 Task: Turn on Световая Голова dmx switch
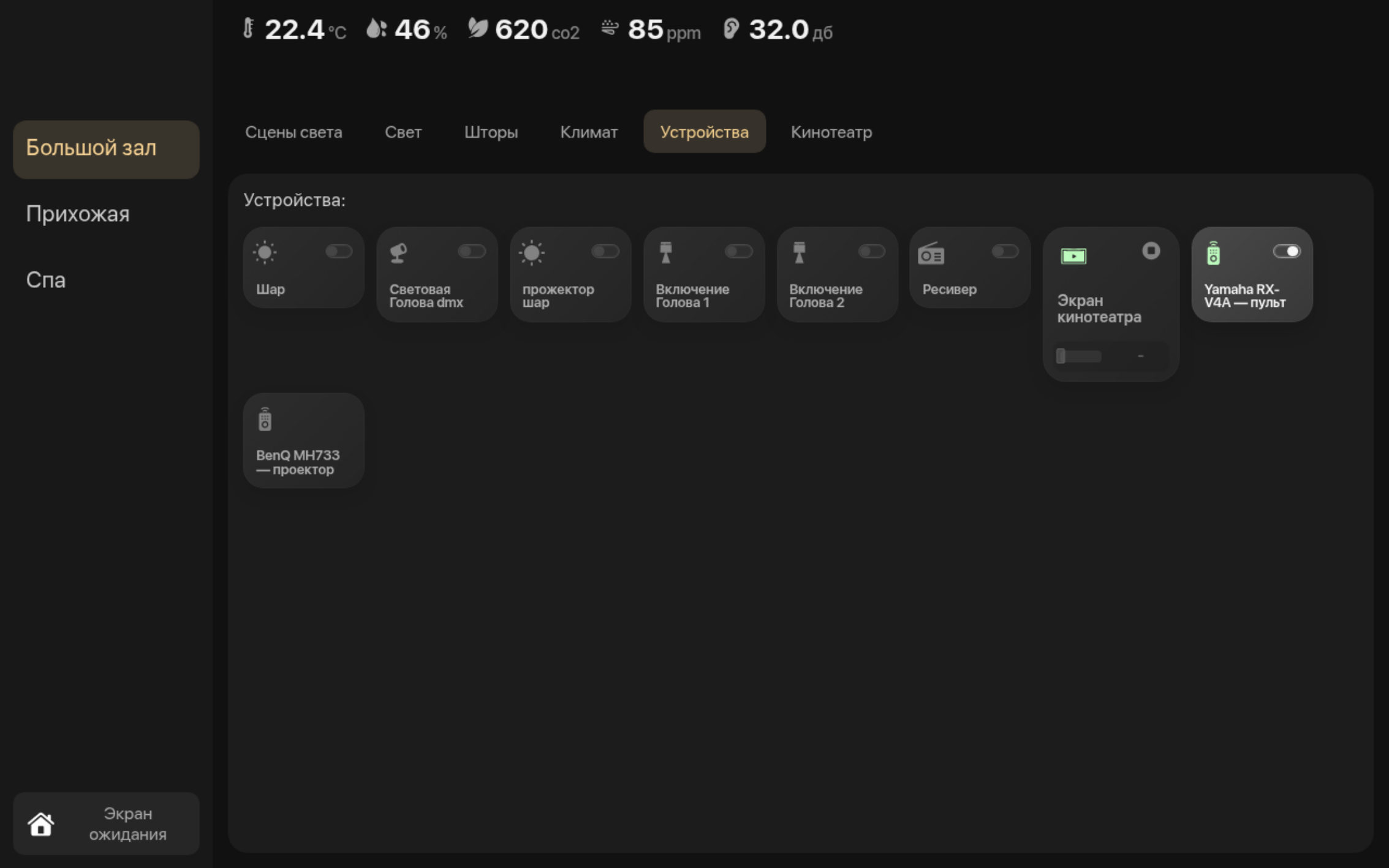coord(472,251)
